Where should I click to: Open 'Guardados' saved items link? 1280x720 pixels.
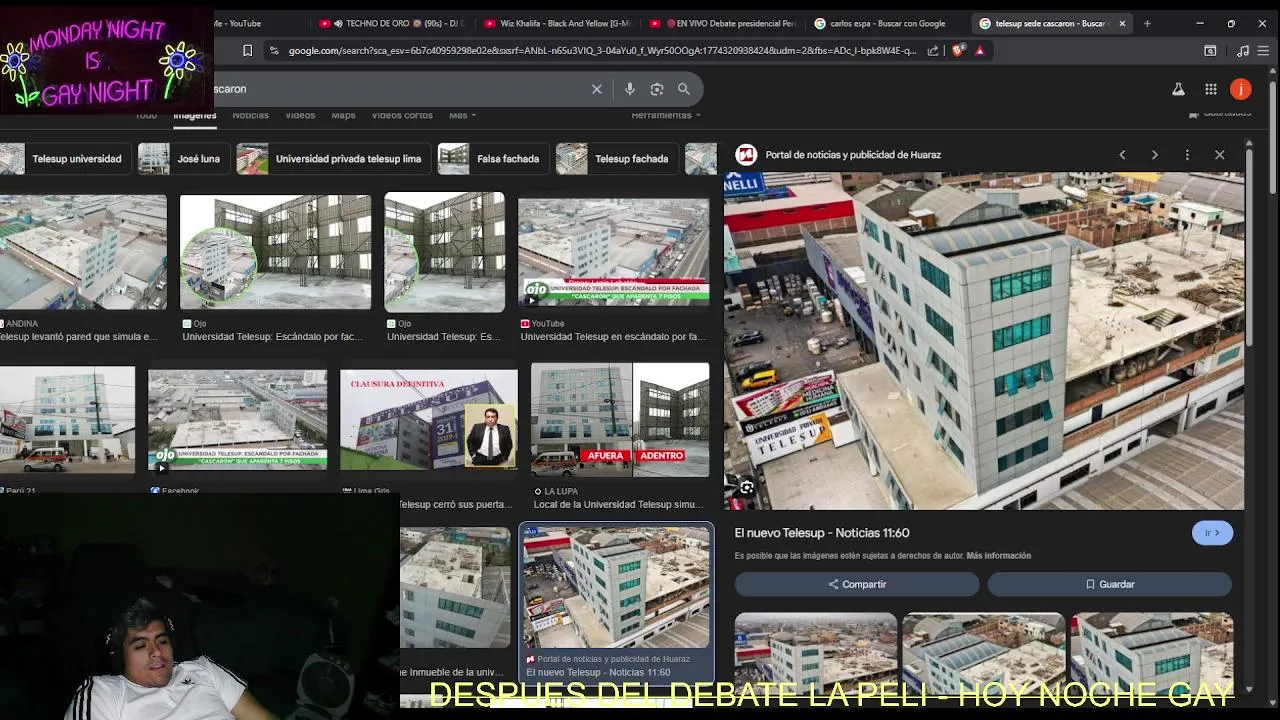[1220, 114]
